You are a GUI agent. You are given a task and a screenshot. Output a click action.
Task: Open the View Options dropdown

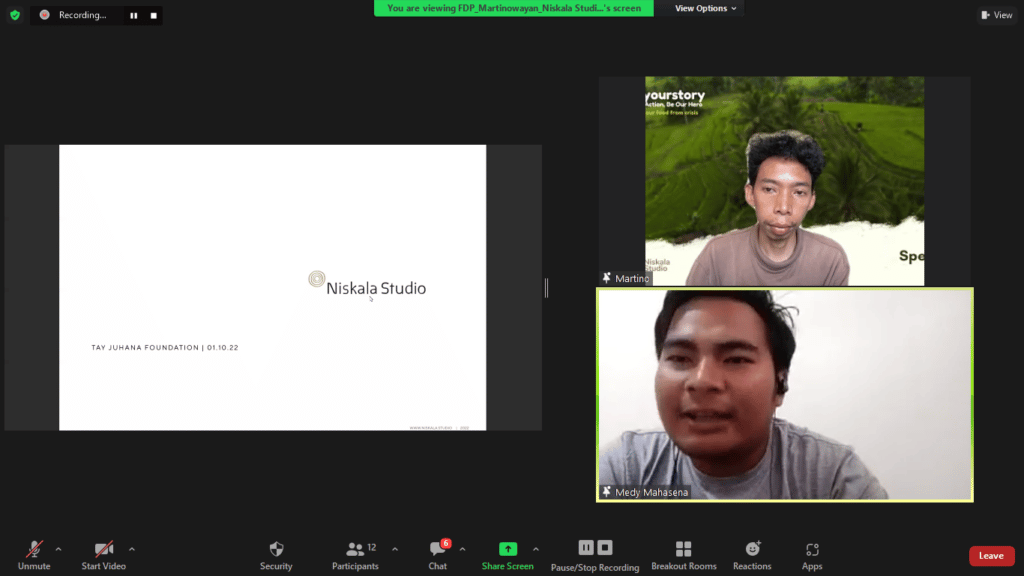tap(705, 8)
